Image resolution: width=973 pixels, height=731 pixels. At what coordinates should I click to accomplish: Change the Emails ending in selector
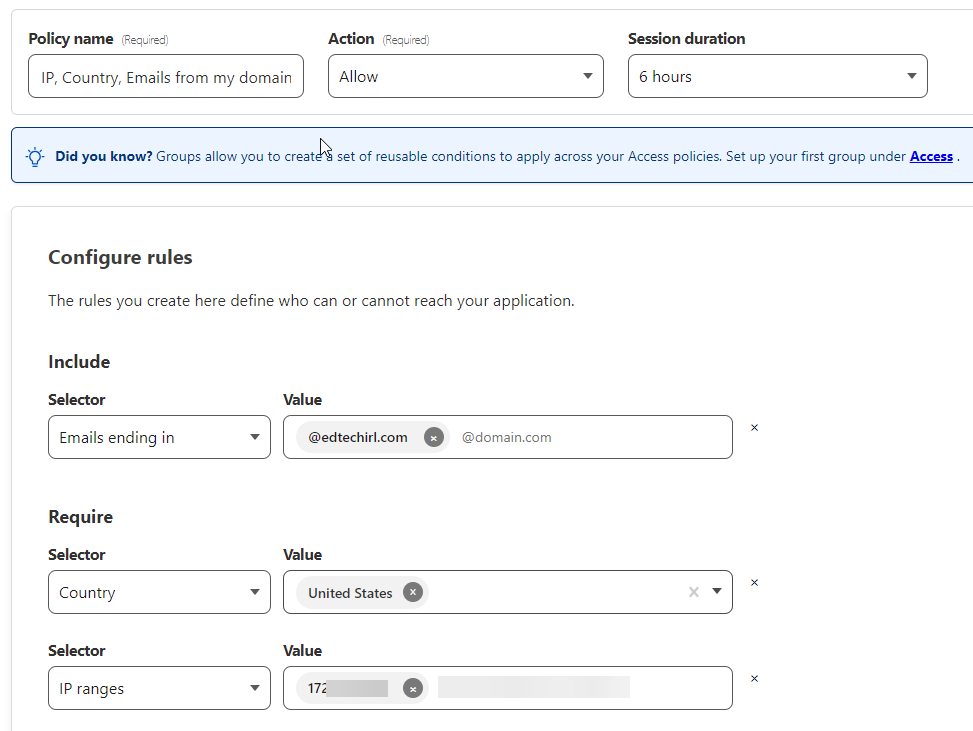click(x=159, y=437)
